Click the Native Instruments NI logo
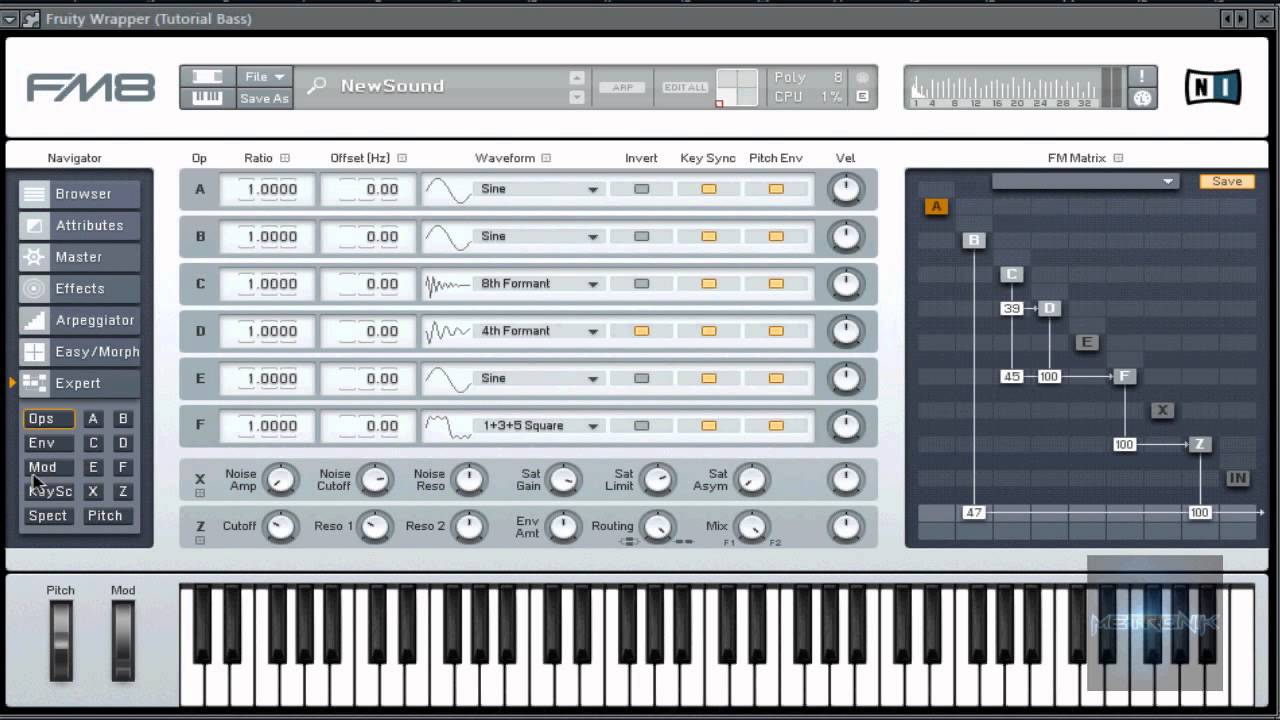The image size is (1280, 720). (x=1213, y=87)
